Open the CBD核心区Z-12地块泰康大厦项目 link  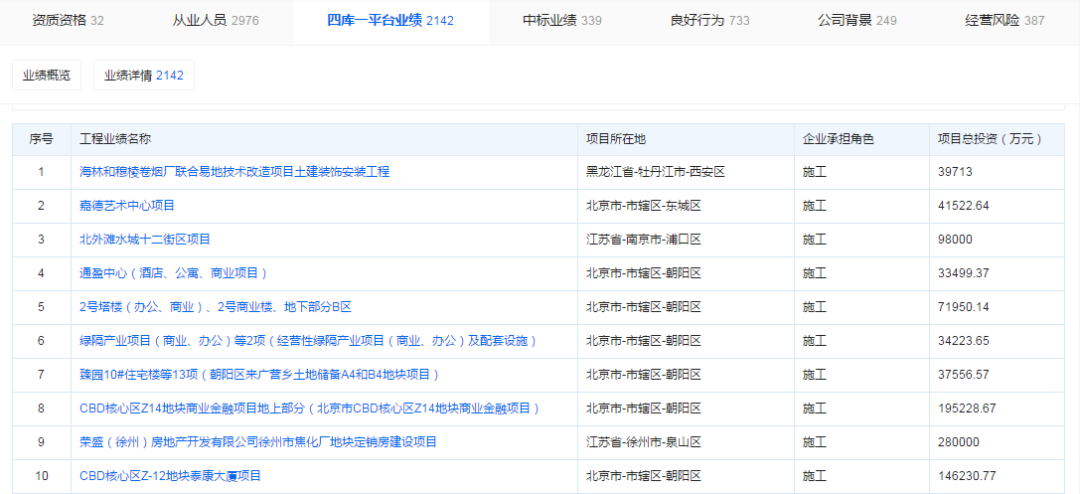(x=171, y=476)
